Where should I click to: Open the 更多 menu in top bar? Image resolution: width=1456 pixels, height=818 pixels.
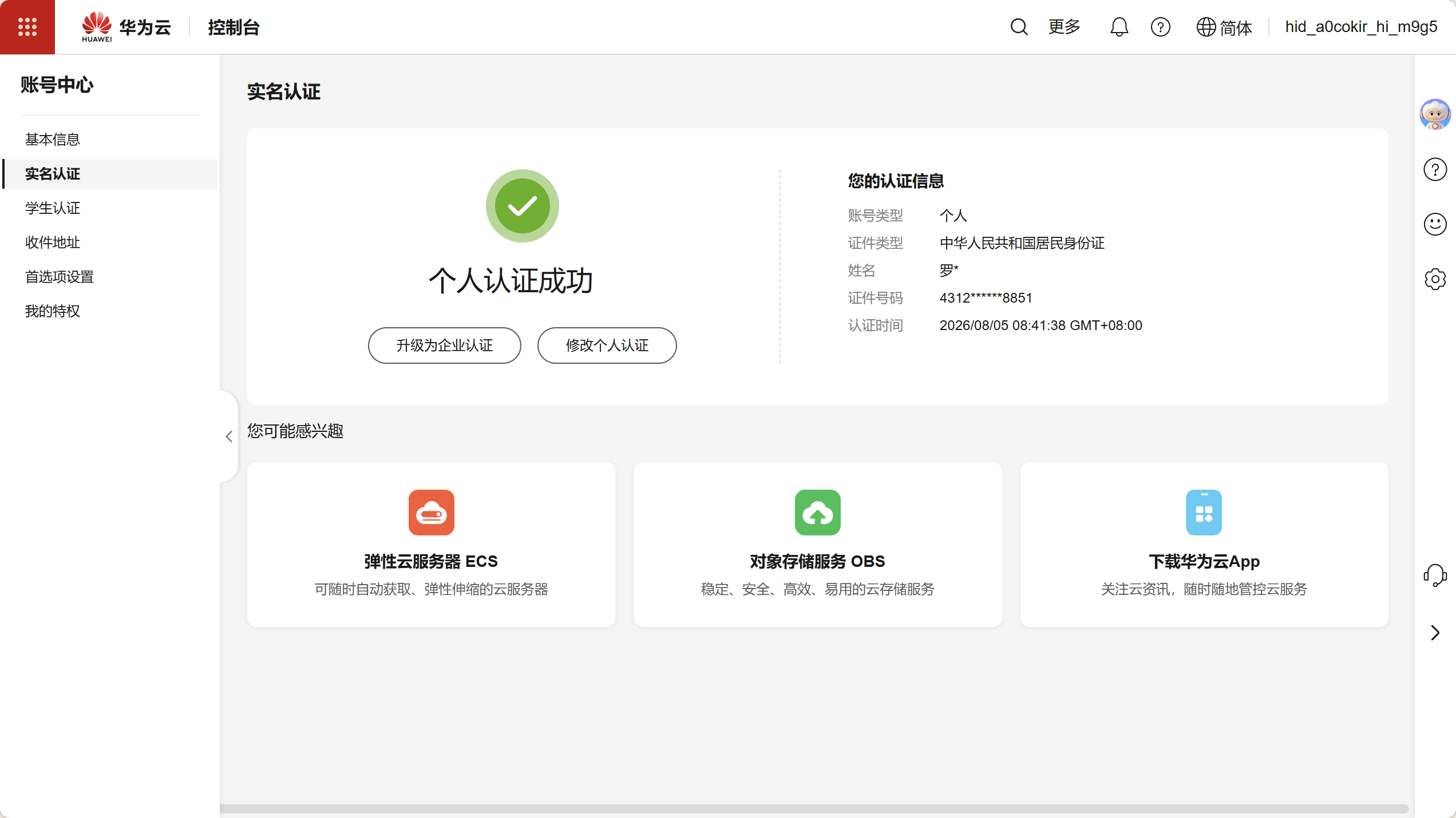pyautogui.click(x=1064, y=27)
